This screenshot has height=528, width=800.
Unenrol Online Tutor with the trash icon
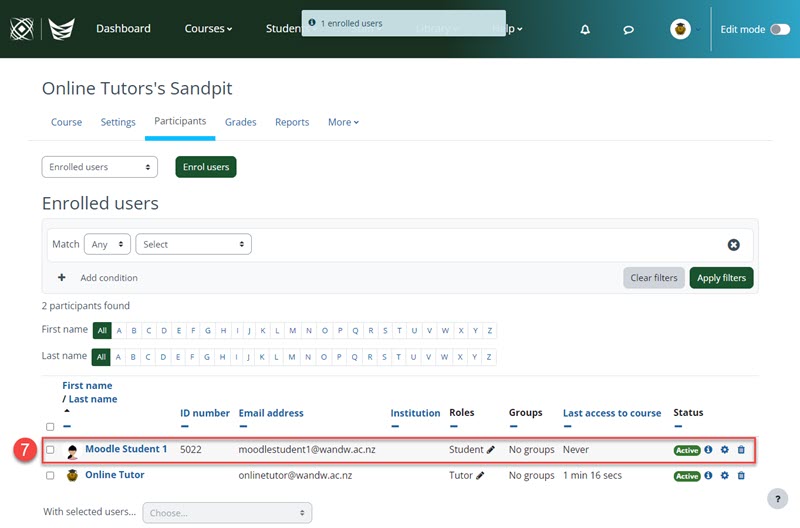[x=741, y=475]
